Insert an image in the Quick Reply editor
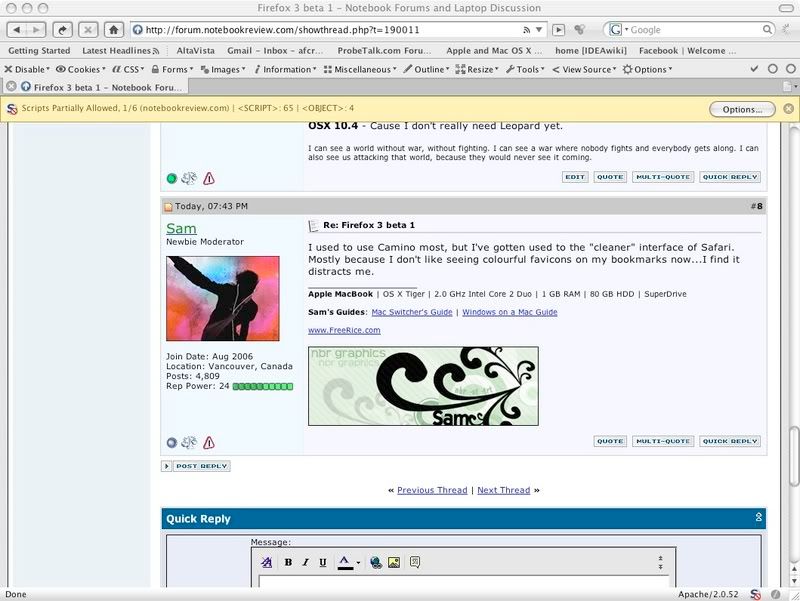 394,562
